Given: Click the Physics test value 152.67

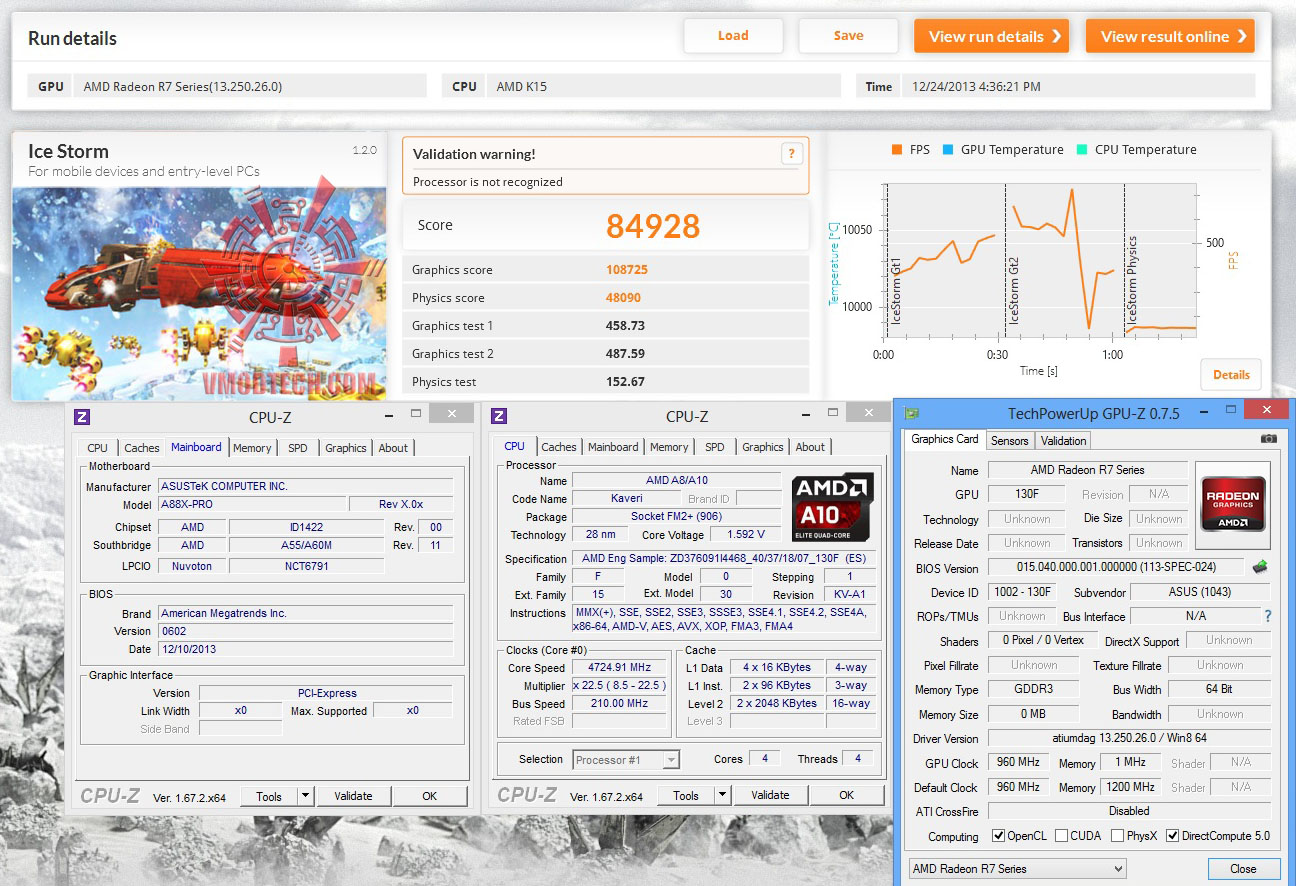Looking at the screenshot, I should 625,382.
